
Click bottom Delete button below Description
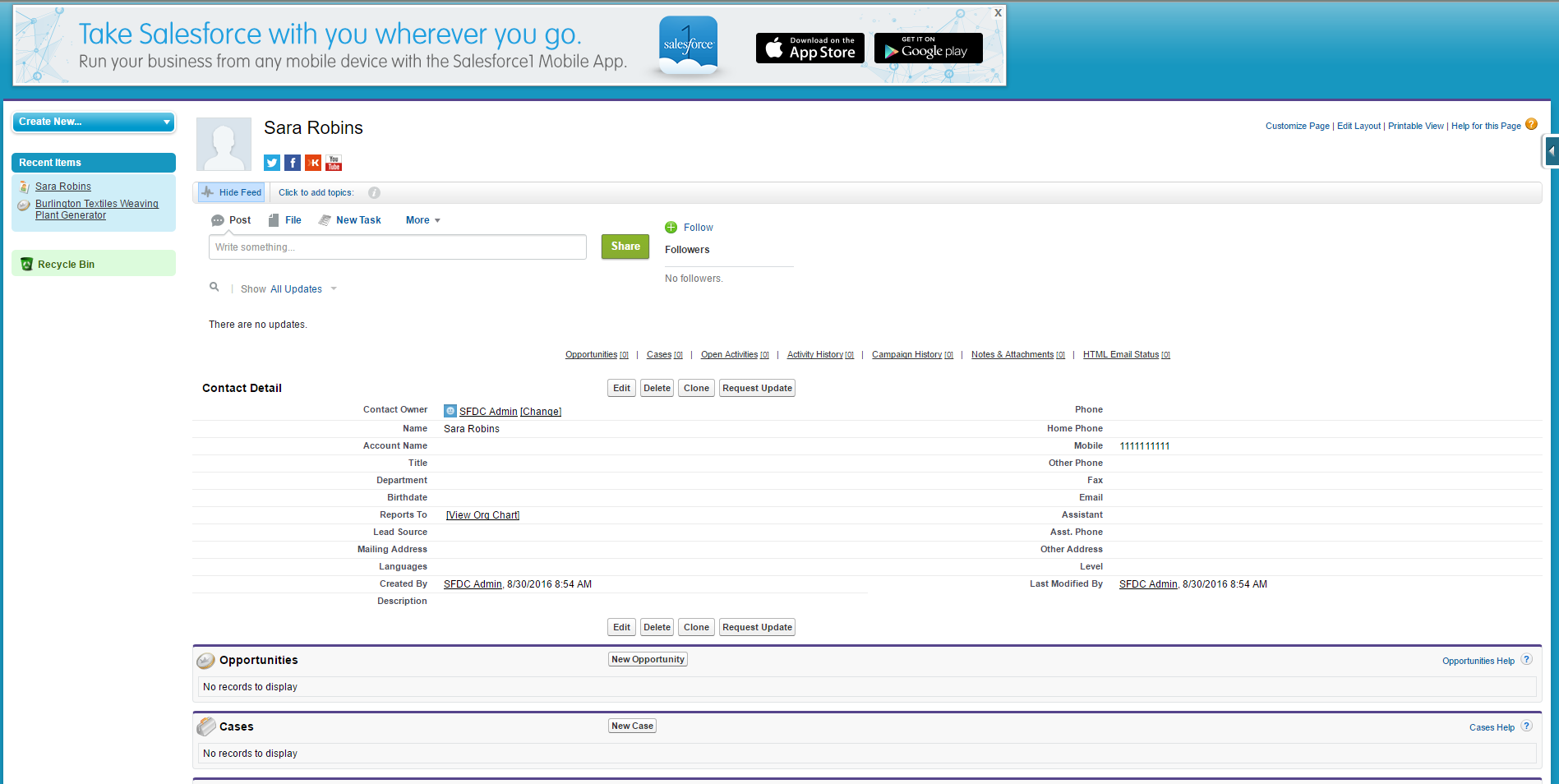(x=657, y=627)
